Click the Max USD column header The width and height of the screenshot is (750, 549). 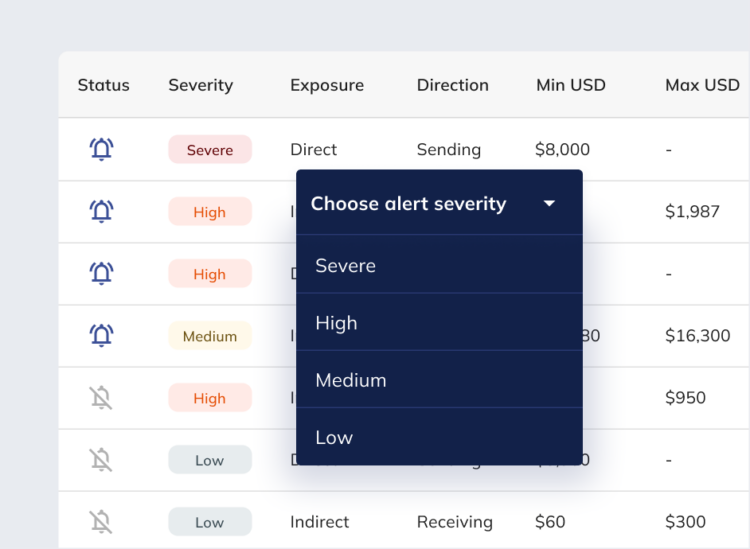pos(702,85)
